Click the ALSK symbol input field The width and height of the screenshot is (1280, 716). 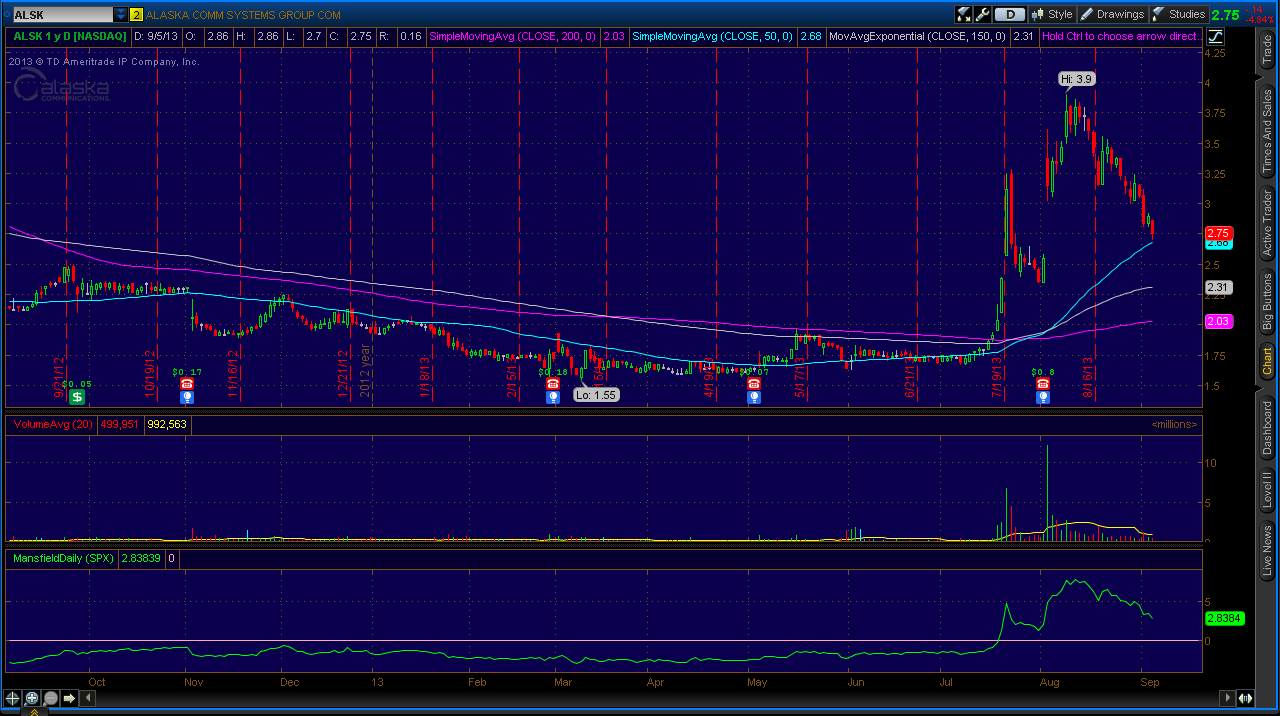coord(60,15)
